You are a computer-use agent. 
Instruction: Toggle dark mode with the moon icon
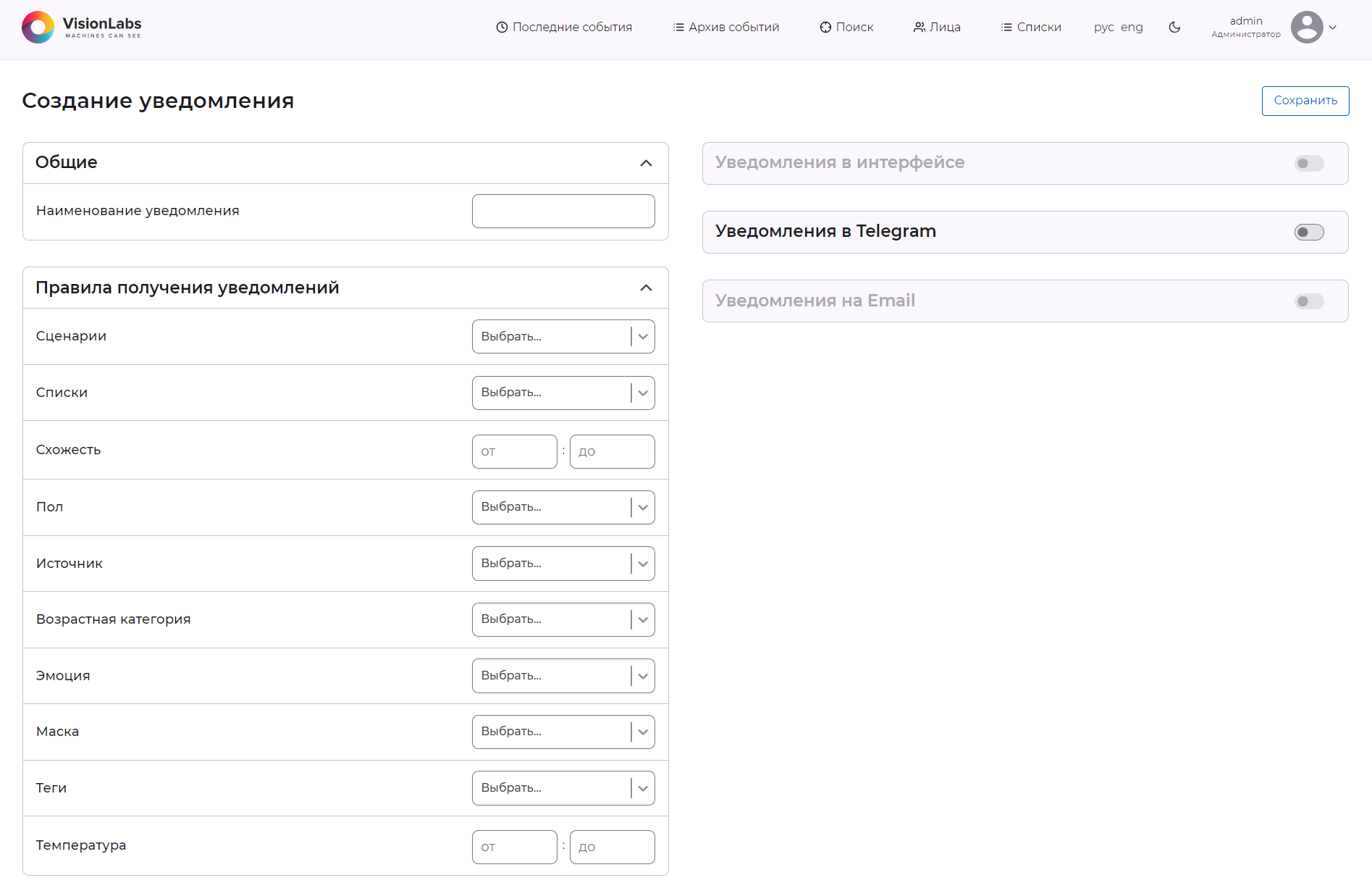[1174, 27]
